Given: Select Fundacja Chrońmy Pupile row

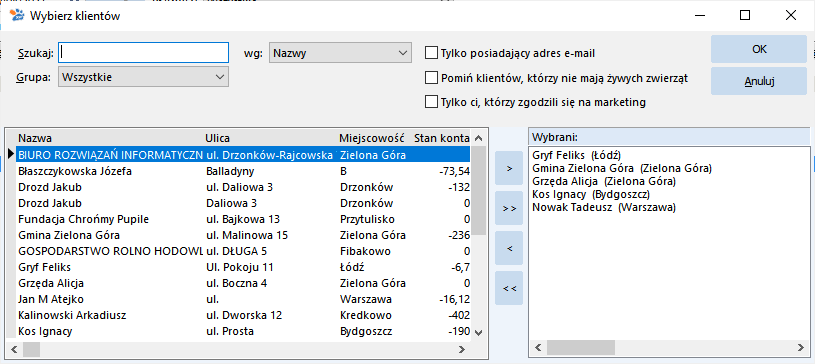Looking at the screenshot, I should (x=243, y=219).
